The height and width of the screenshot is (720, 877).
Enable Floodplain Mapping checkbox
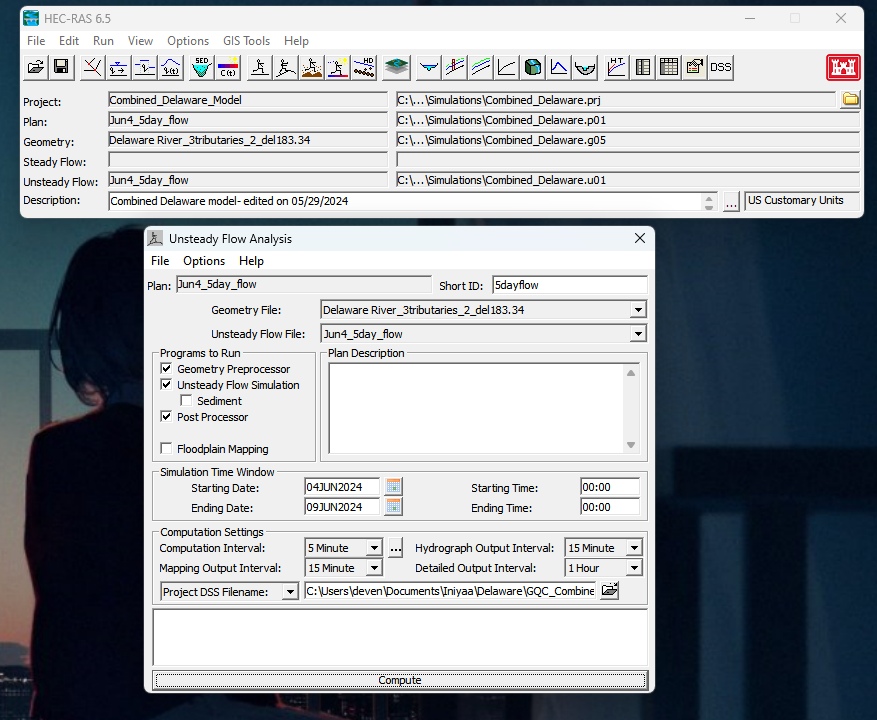pyautogui.click(x=166, y=449)
